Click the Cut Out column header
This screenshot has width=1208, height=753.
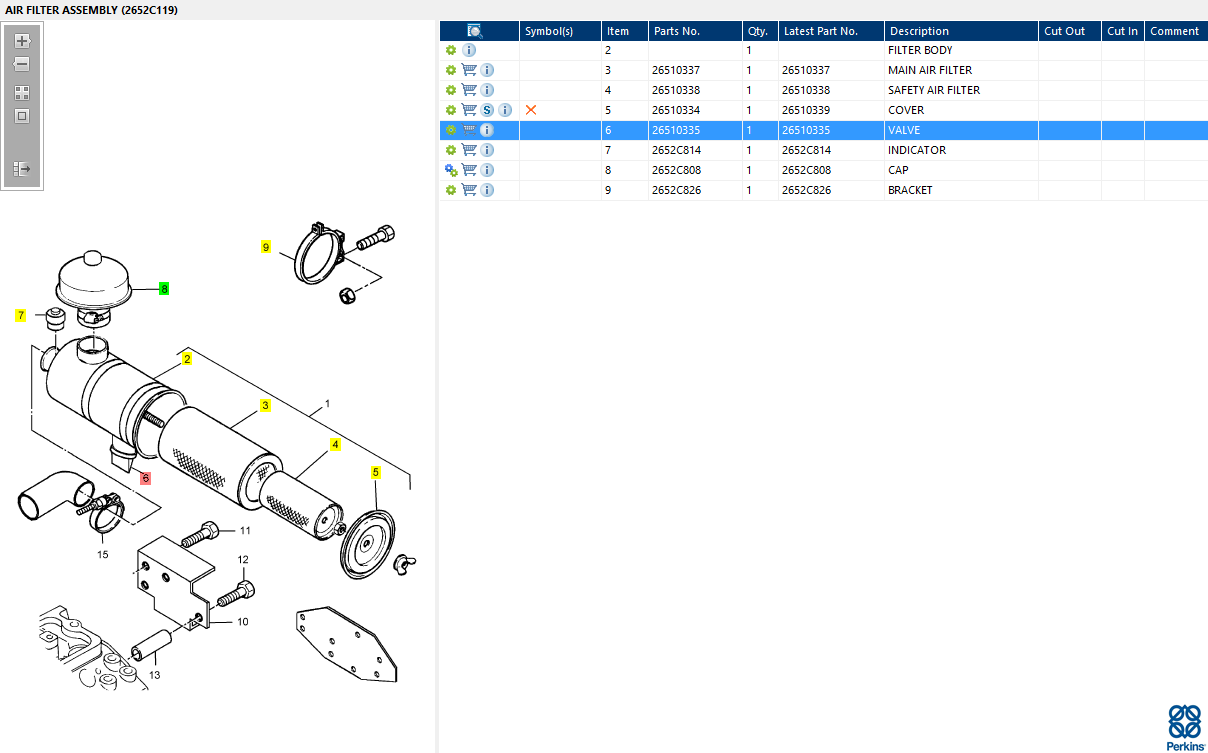(1069, 31)
